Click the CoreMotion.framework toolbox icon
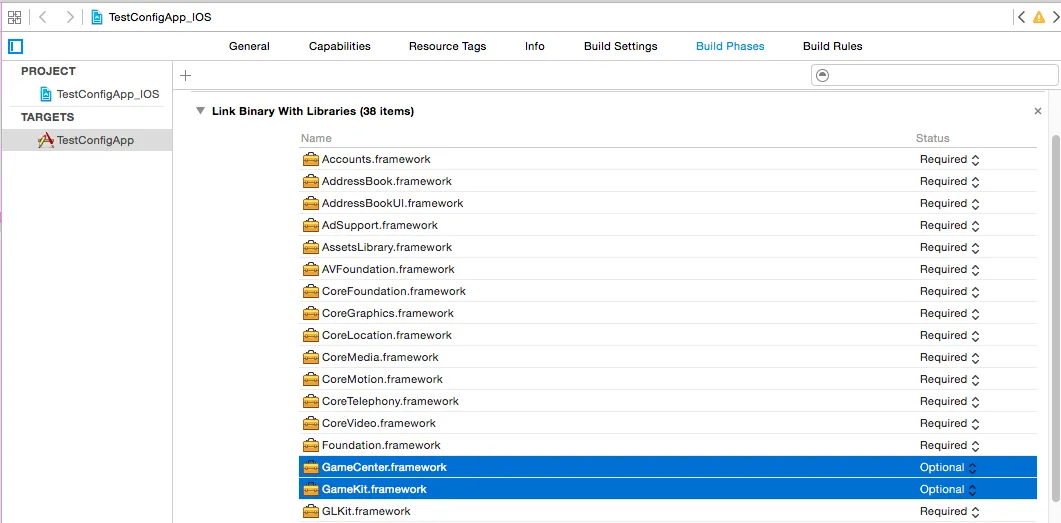This screenshot has width=1061, height=523. tap(311, 380)
